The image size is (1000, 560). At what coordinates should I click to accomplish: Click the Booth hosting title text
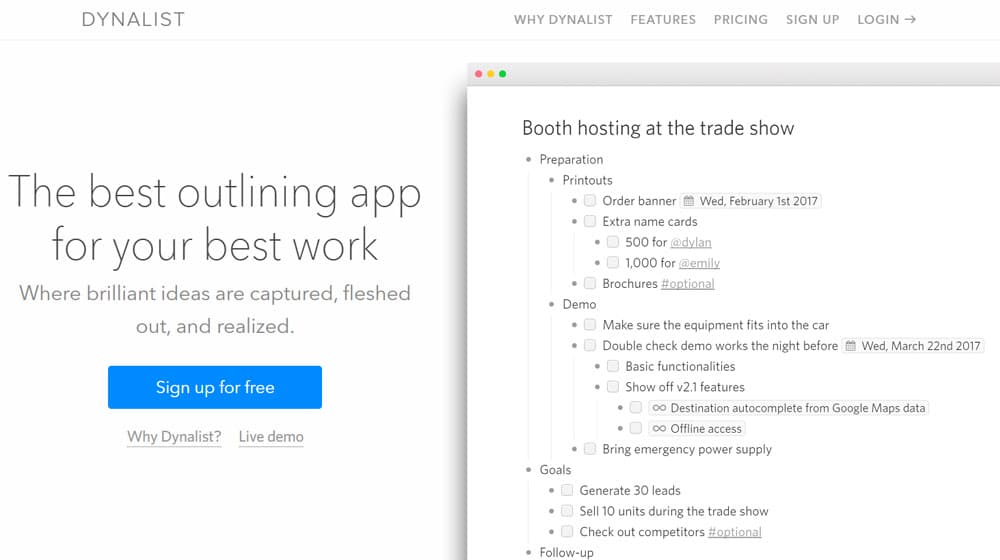click(x=658, y=128)
